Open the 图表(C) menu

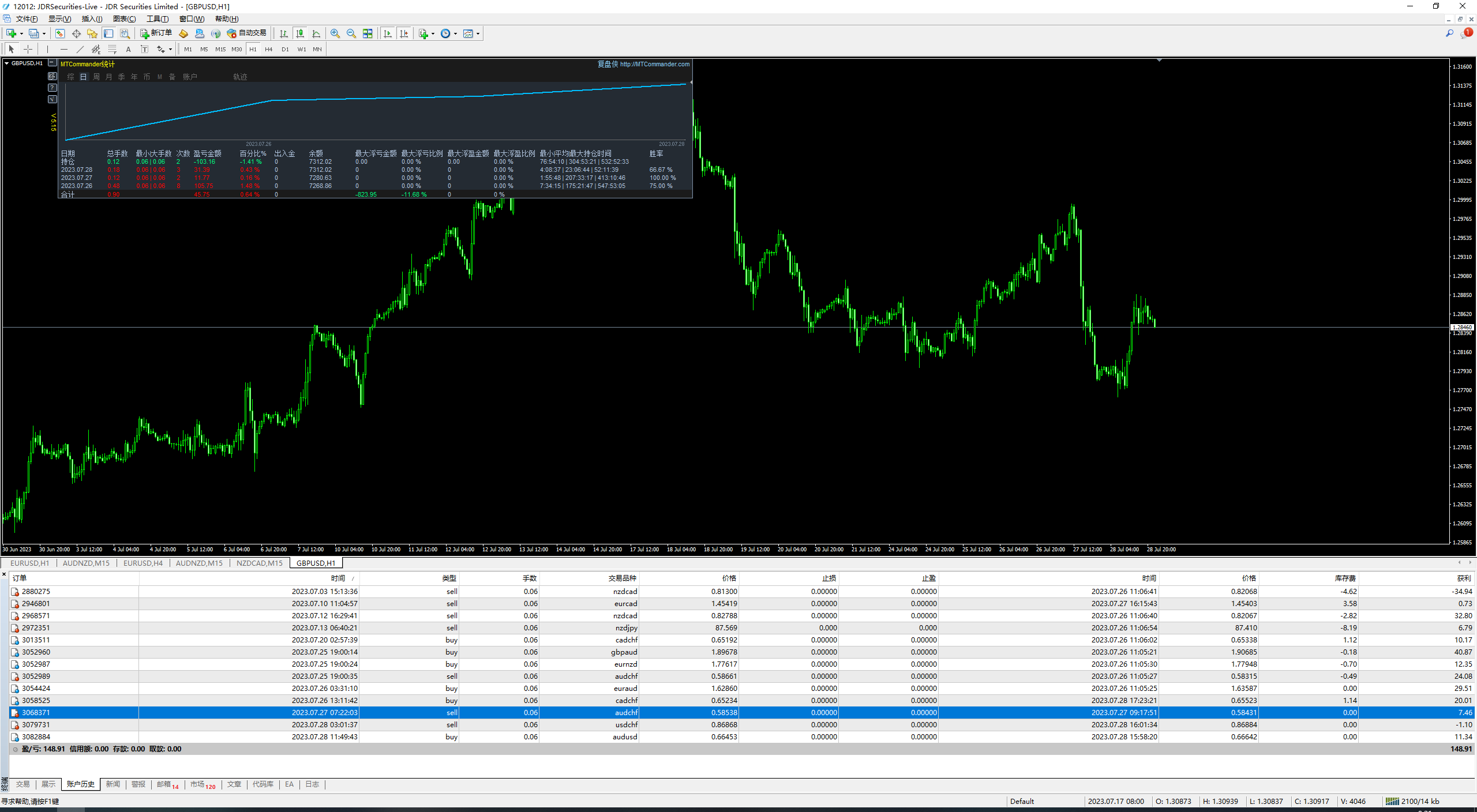click(124, 19)
